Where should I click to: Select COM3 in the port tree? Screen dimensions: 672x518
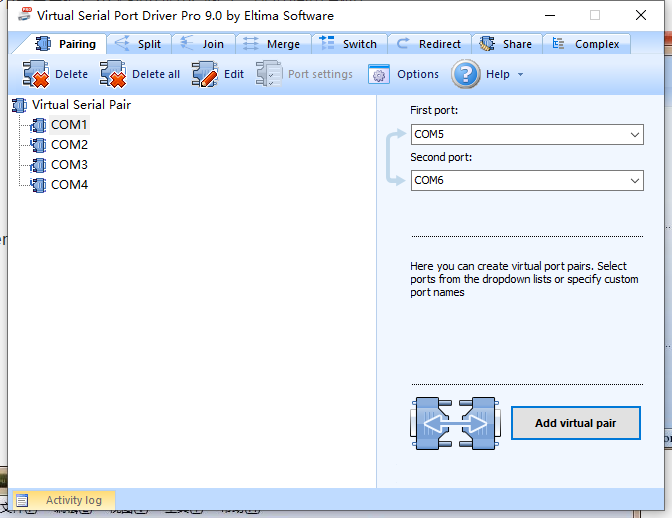point(69,165)
